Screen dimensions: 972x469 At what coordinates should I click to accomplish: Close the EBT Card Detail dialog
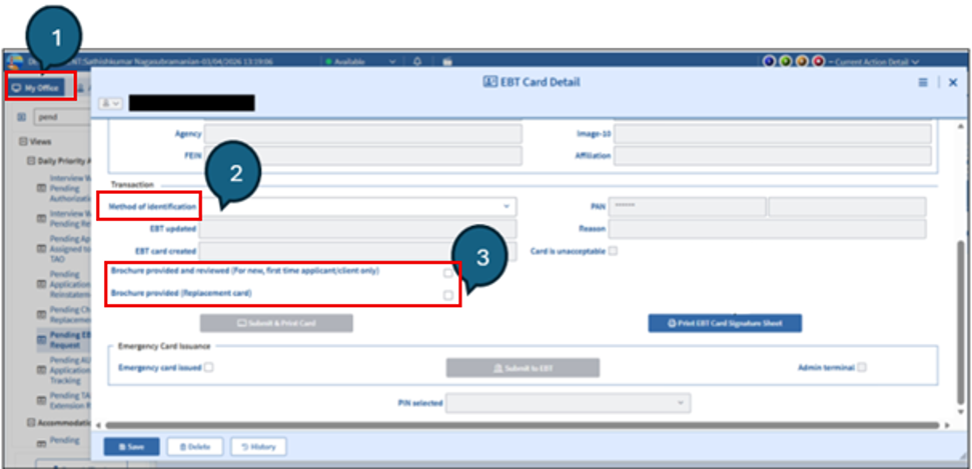pos(953,82)
